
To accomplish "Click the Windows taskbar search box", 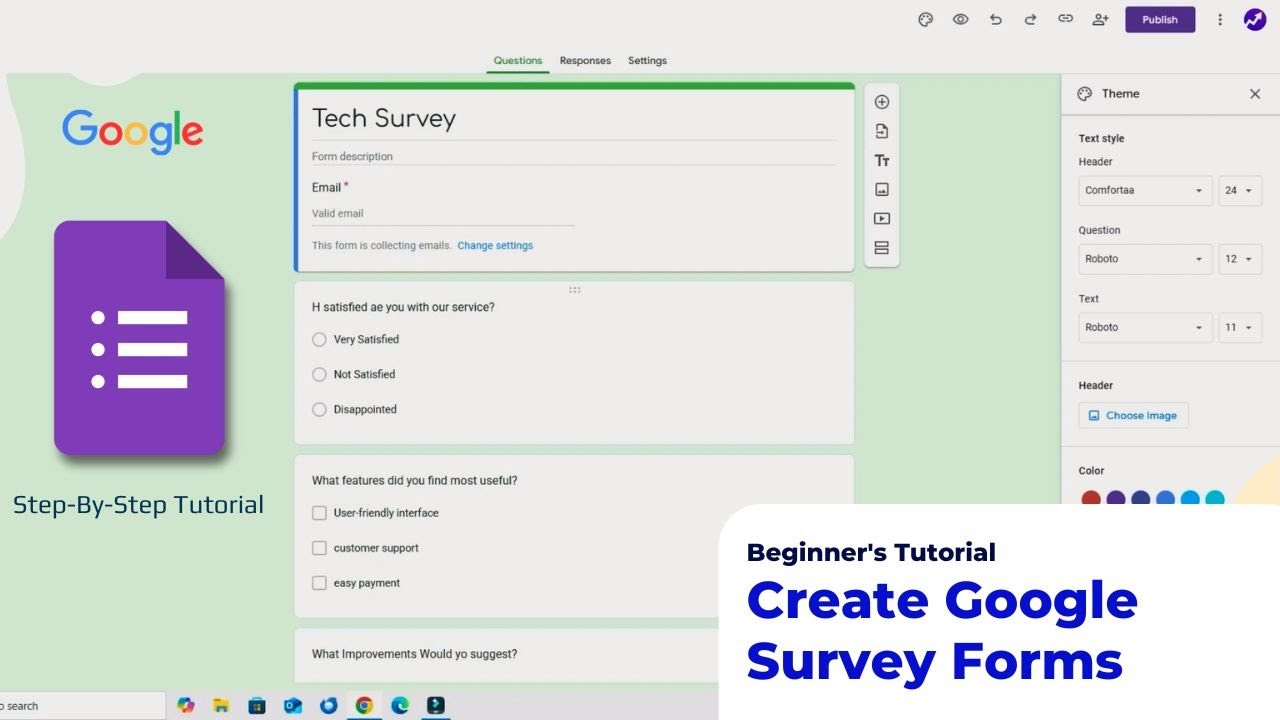I will click(x=82, y=706).
